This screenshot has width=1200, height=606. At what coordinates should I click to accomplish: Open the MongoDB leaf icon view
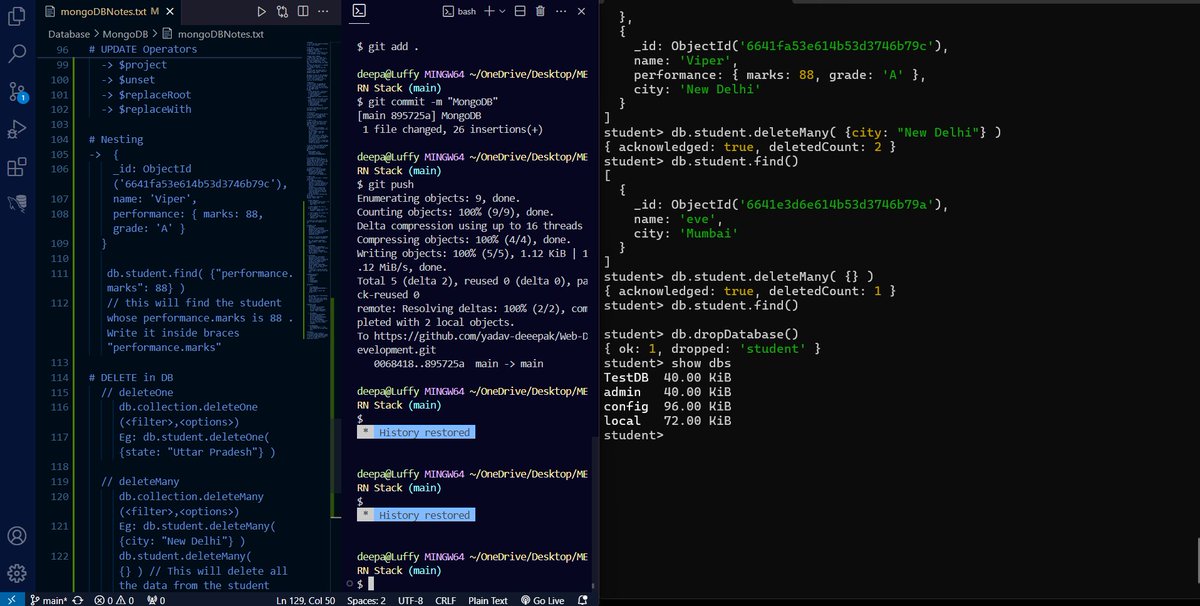pyautogui.click(x=17, y=204)
